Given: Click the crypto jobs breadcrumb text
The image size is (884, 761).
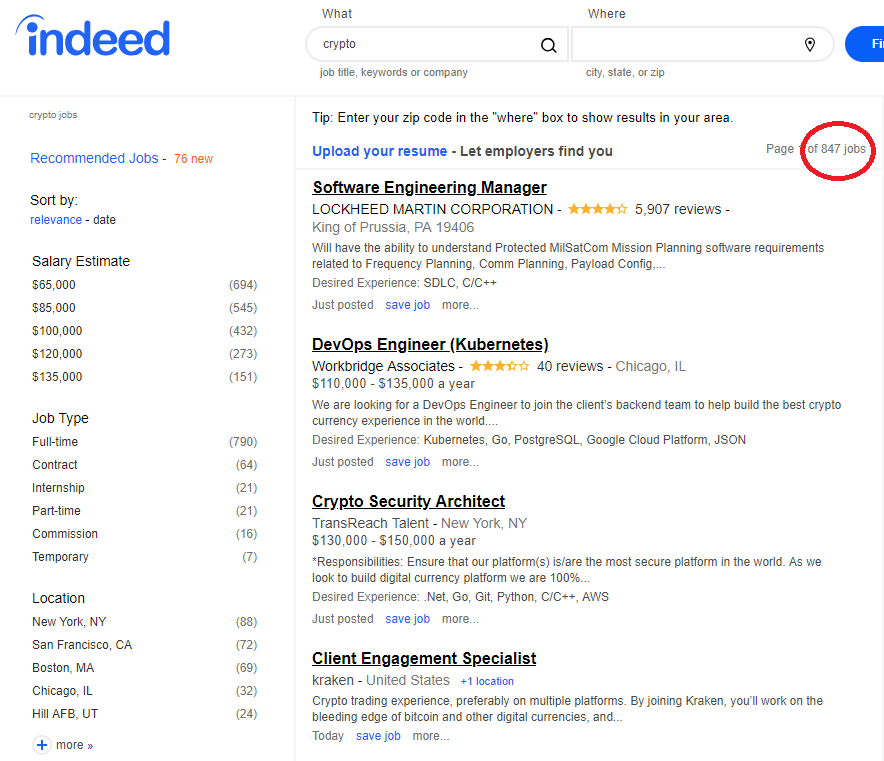Looking at the screenshot, I should click(53, 115).
